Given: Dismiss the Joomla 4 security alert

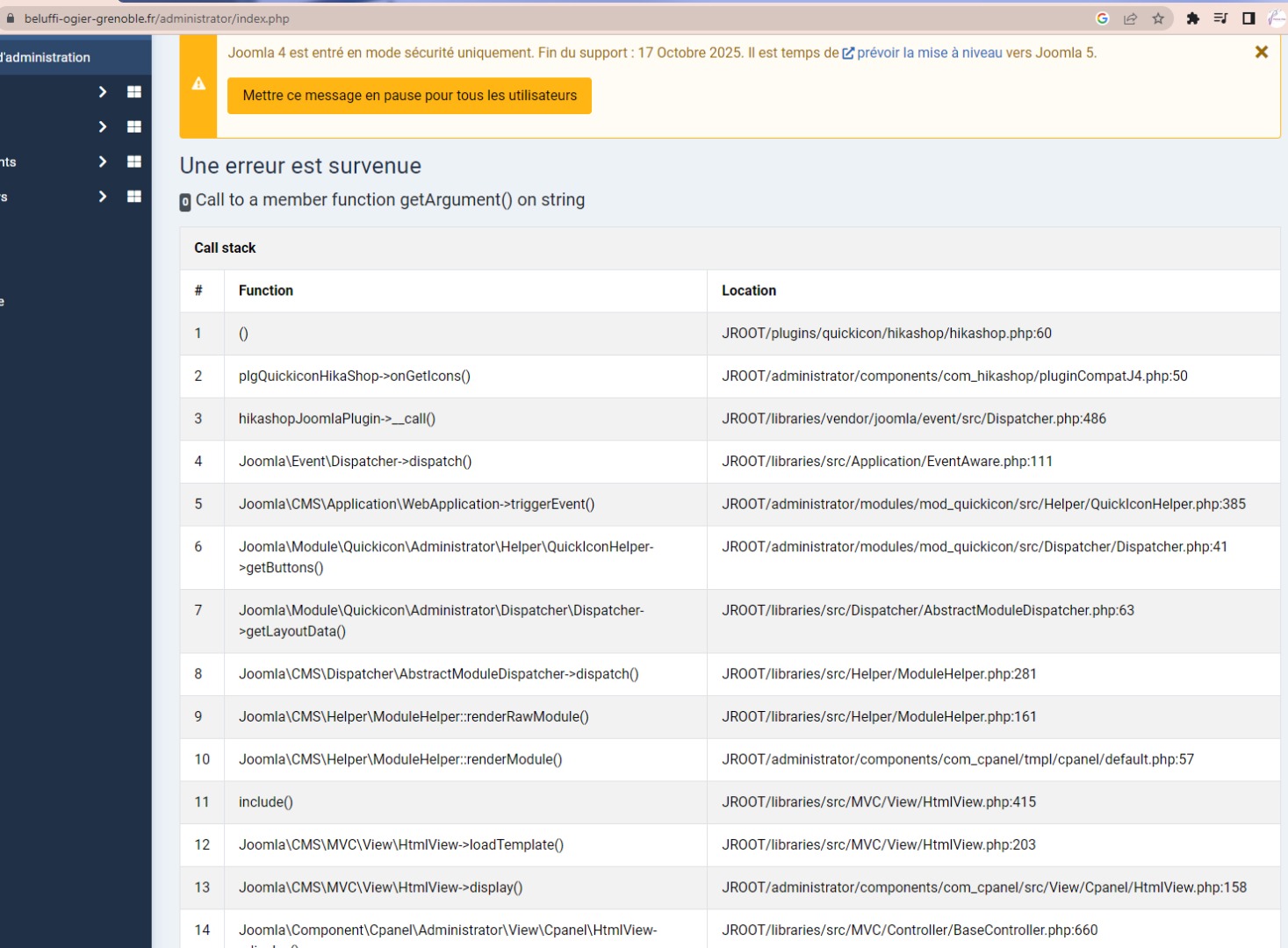Looking at the screenshot, I should coord(1262,53).
